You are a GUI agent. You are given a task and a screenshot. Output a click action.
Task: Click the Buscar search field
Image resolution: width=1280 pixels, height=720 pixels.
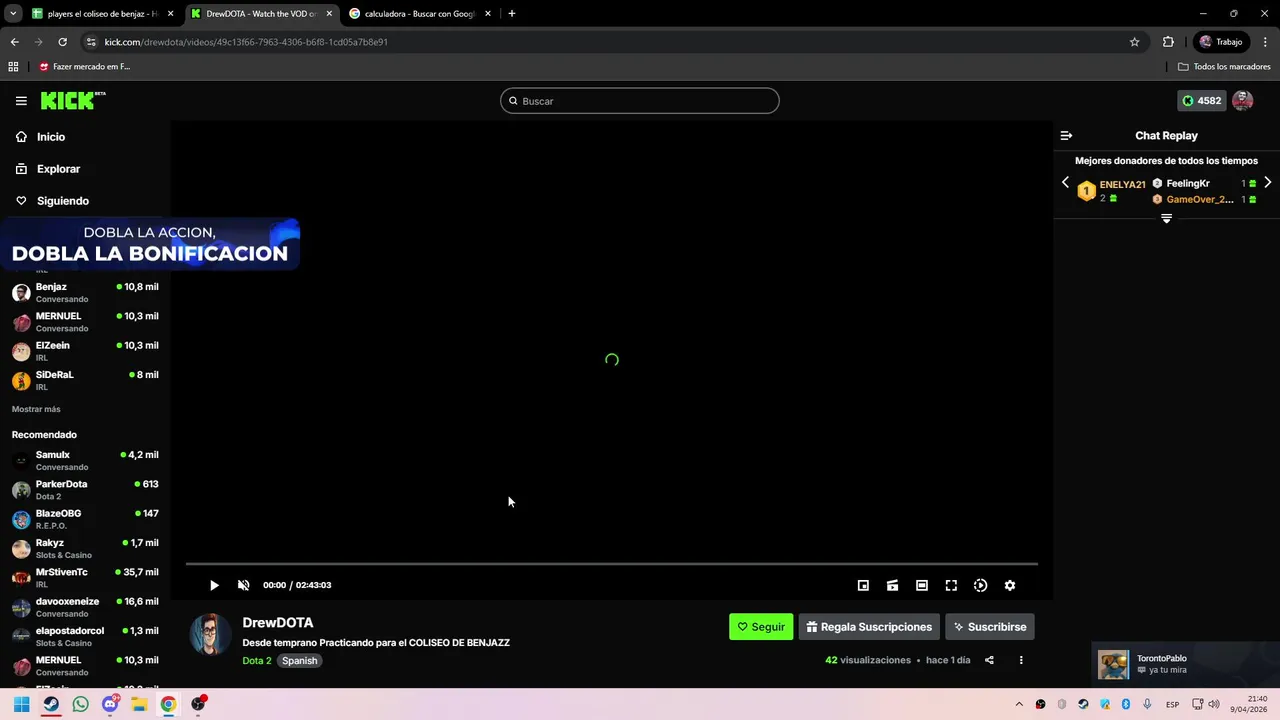640,101
